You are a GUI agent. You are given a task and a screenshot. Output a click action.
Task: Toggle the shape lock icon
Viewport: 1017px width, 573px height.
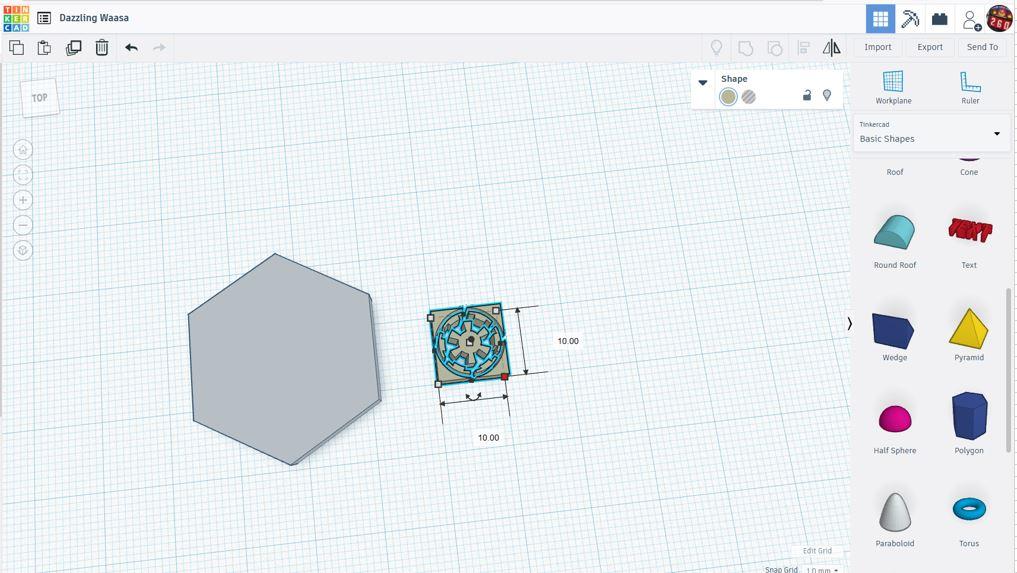tap(807, 95)
